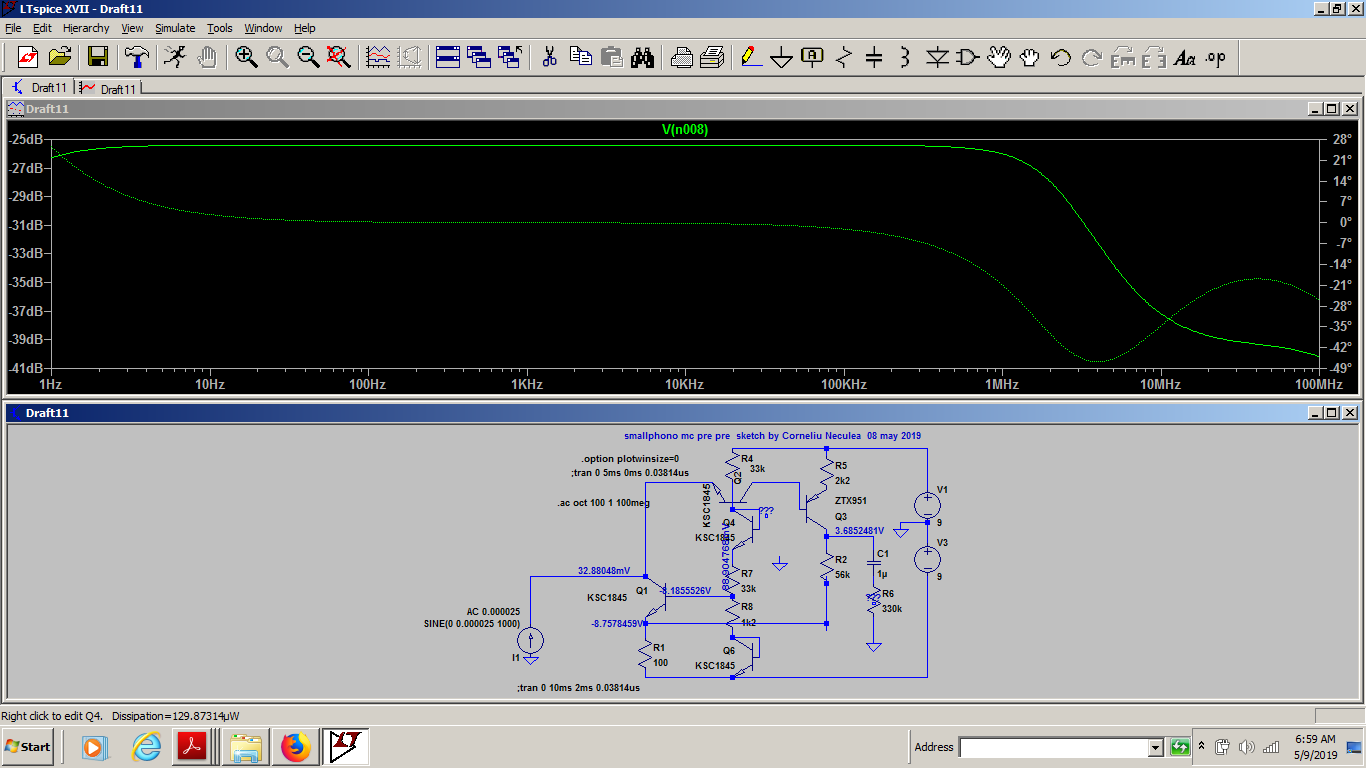Open the Help menu
Image resolution: width=1366 pixels, height=768 pixels.
(305, 28)
